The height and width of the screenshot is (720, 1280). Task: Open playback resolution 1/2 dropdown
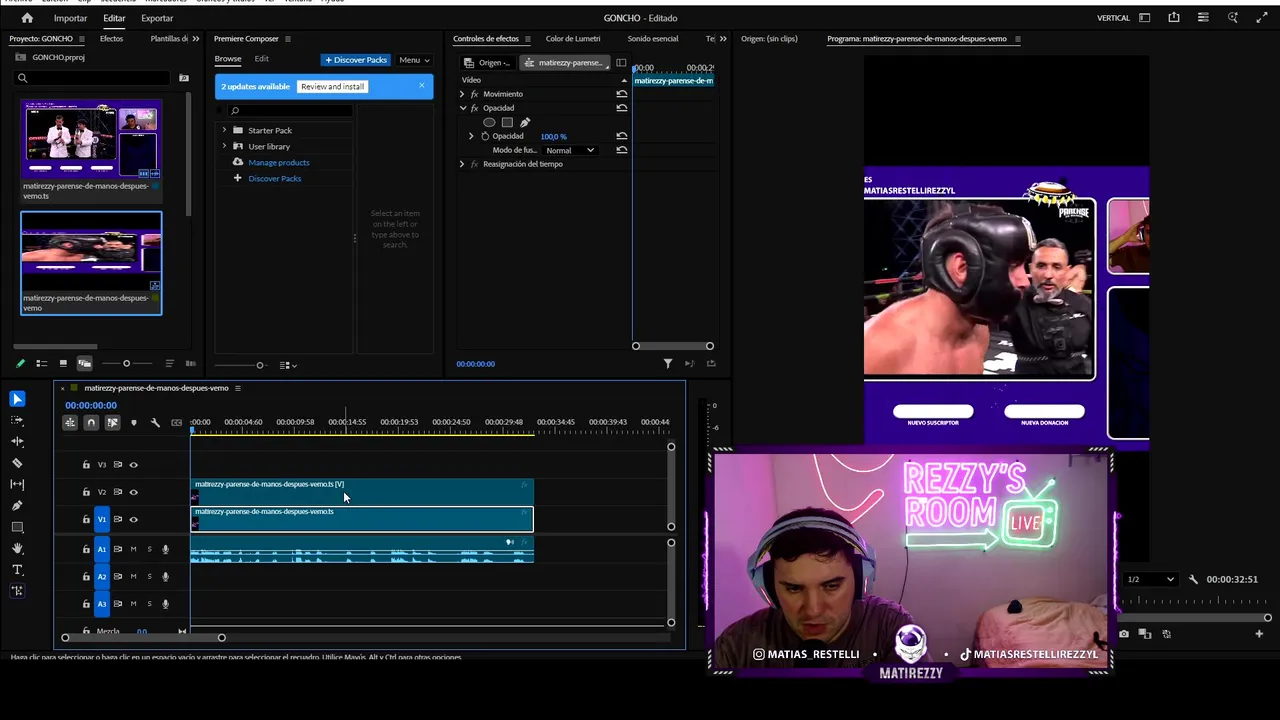(1150, 579)
